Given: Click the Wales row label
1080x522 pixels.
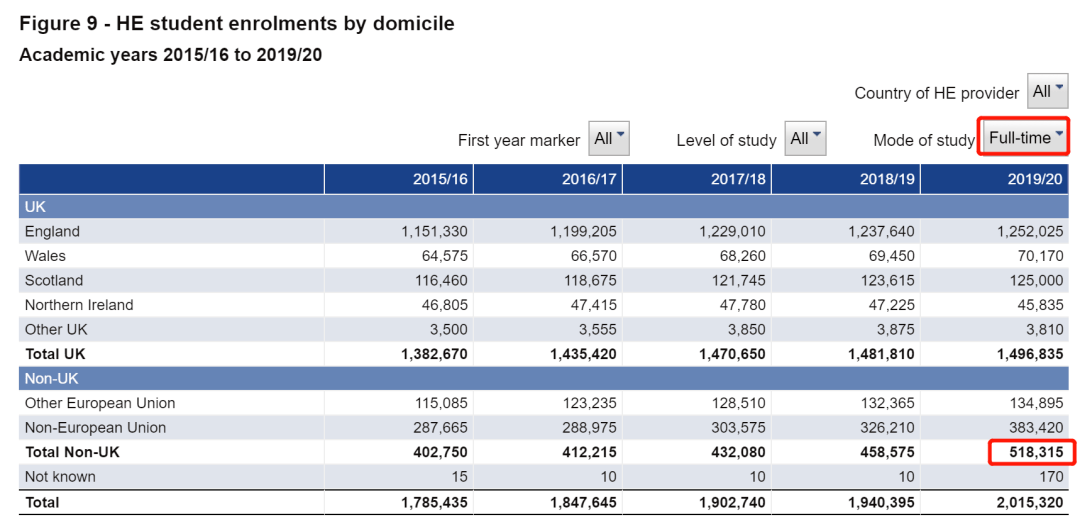Looking at the screenshot, I should tap(45, 256).
